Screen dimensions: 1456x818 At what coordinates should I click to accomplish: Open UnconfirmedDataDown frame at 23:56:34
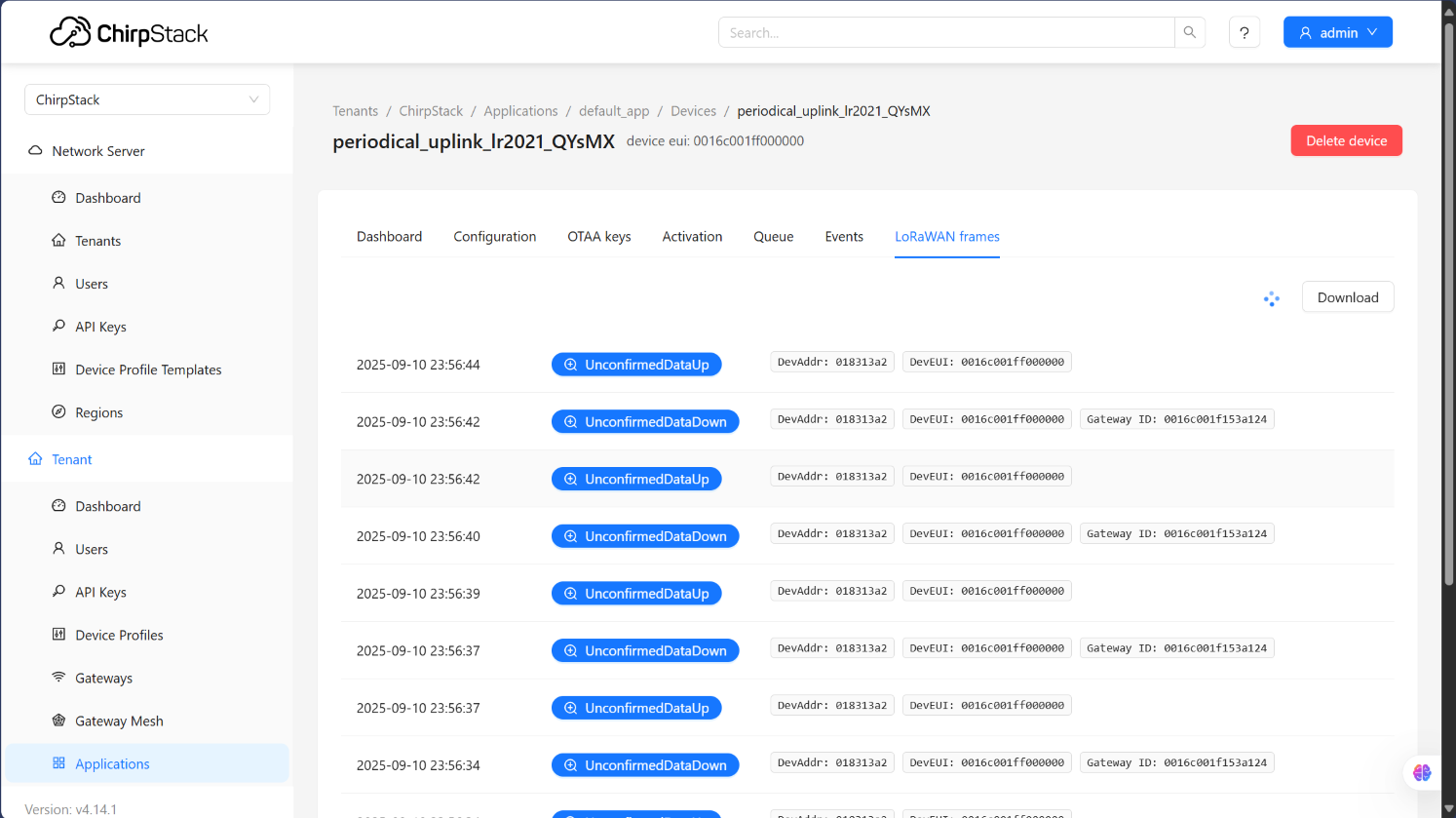pyautogui.click(x=645, y=765)
